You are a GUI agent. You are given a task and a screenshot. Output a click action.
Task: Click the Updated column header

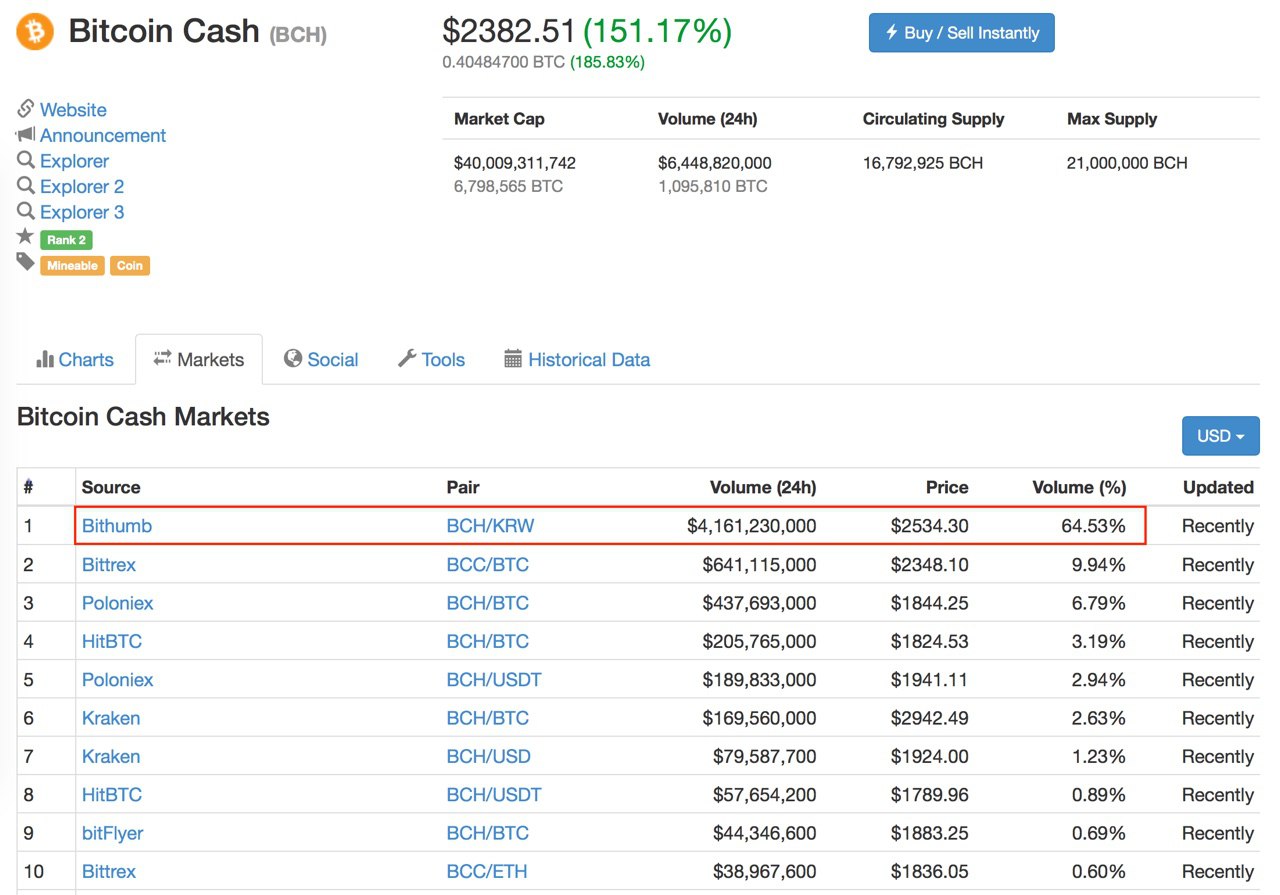(1218, 488)
